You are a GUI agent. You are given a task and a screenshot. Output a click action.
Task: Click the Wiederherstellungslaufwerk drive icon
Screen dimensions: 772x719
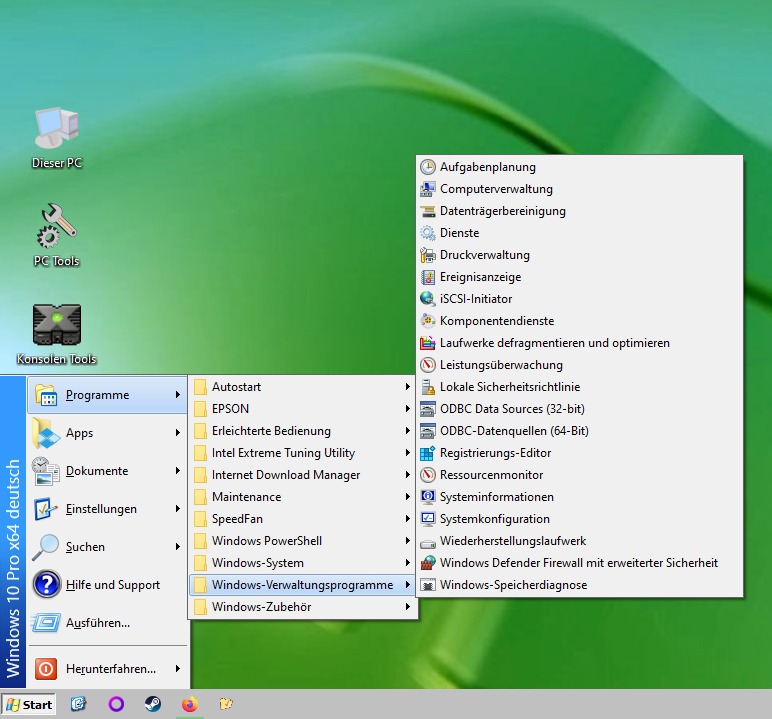[427, 543]
